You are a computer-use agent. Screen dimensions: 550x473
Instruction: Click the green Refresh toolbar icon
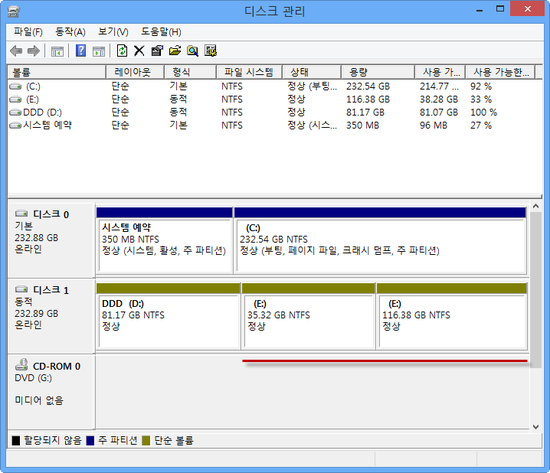pyautogui.click(x=122, y=51)
